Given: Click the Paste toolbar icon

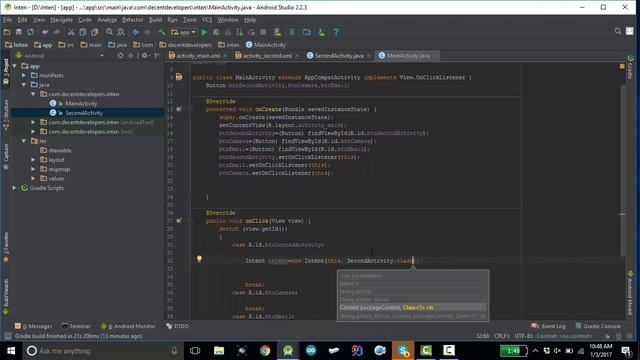Looking at the screenshot, I should point(95,32).
